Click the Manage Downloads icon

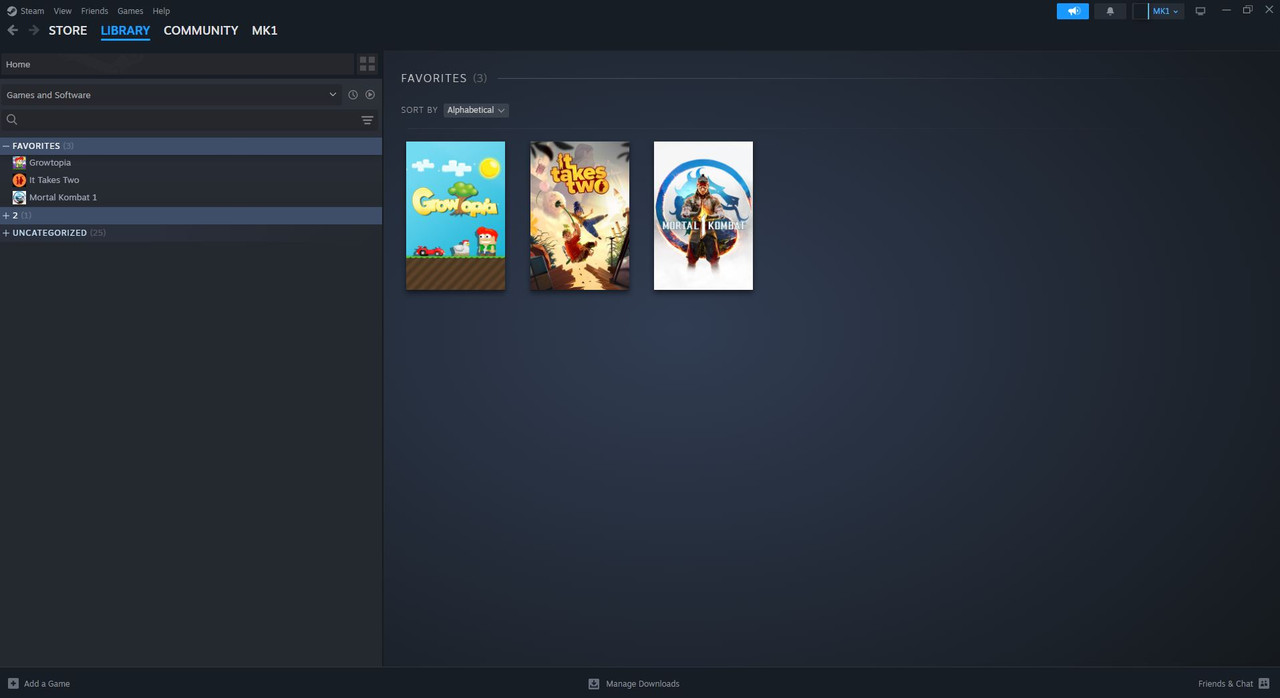pyautogui.click(x=593, y=684)
